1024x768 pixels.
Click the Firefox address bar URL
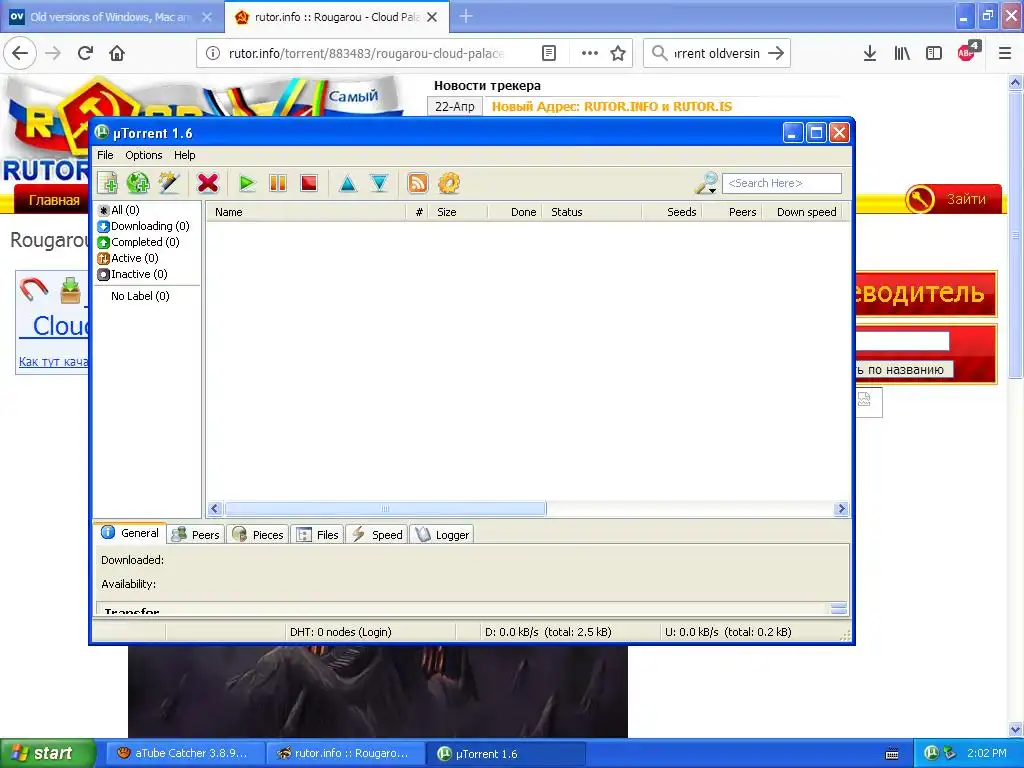[366, 54]
